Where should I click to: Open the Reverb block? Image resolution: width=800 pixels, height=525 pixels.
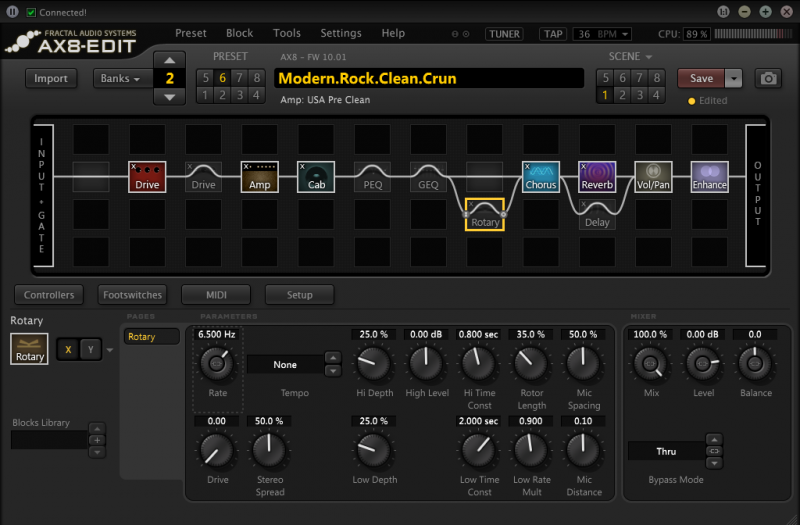pyautogui.click(x=597, y=176)
